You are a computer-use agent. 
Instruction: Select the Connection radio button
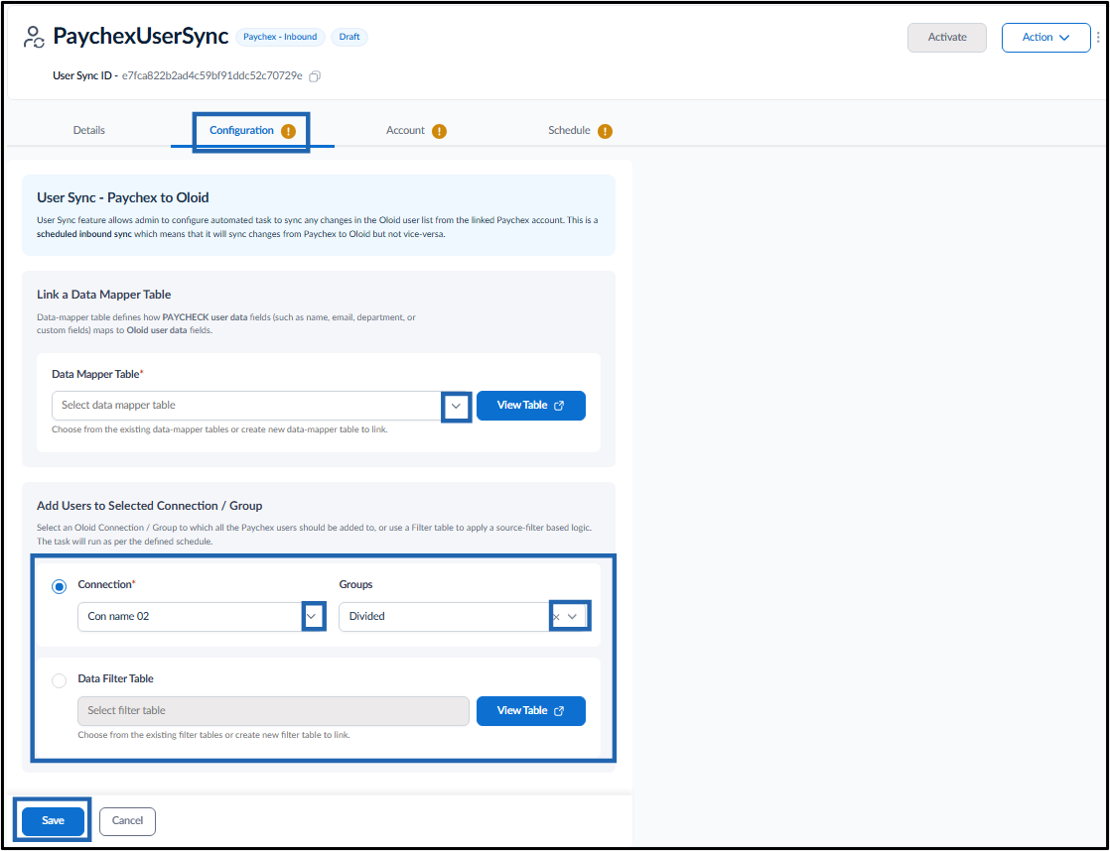(59, 586)
